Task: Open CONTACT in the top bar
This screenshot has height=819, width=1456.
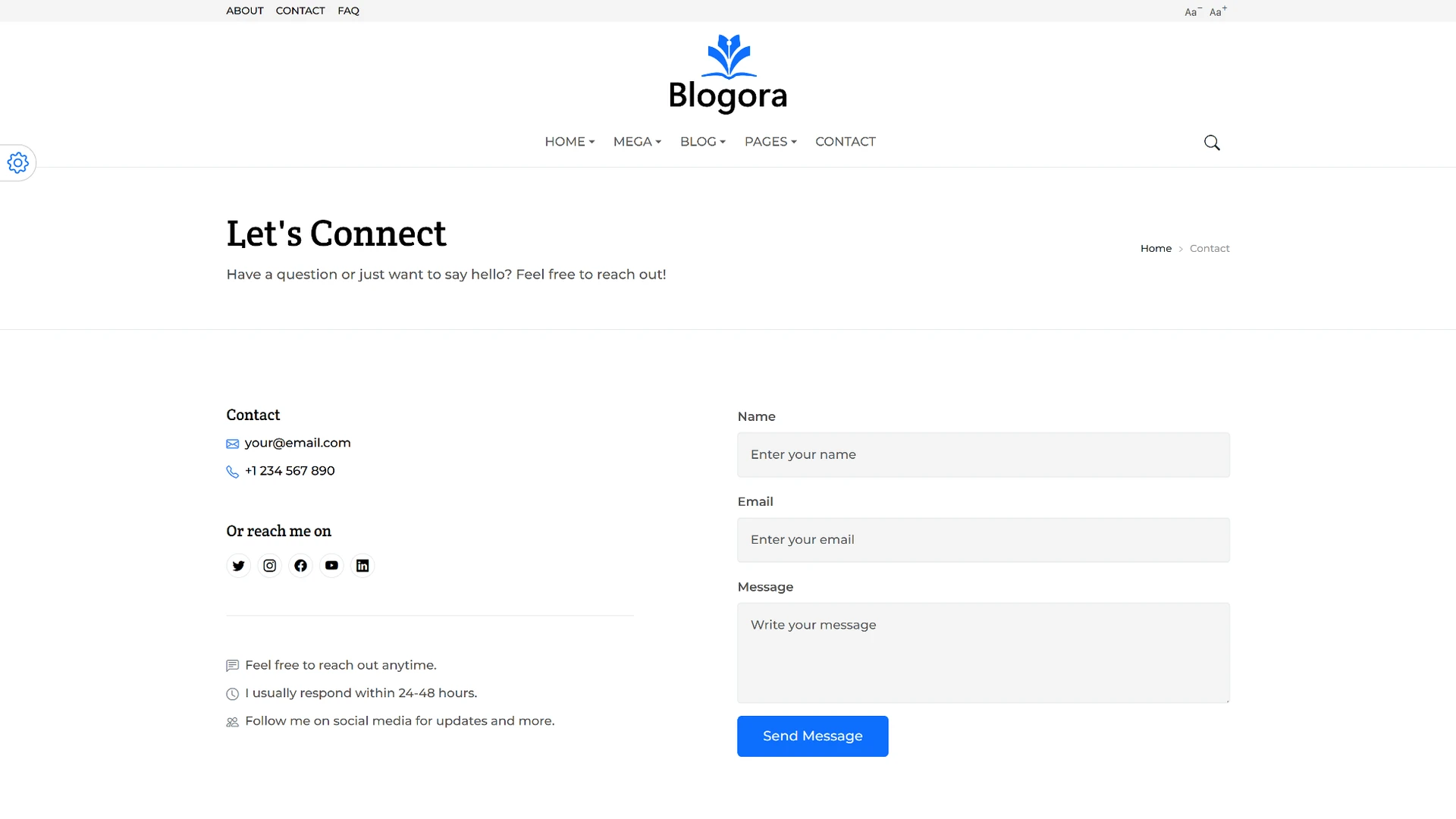Action: (x=300, y=11)
